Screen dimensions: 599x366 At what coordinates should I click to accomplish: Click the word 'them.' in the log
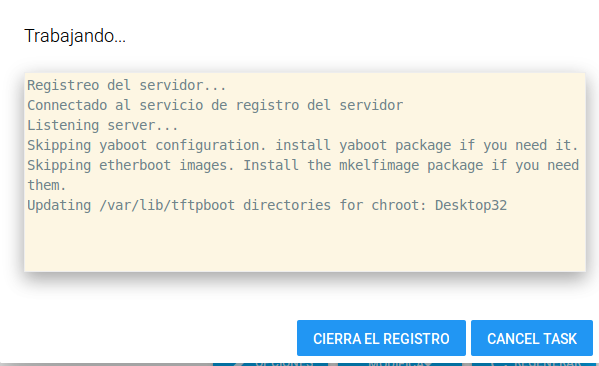click(x=47, y=185)
